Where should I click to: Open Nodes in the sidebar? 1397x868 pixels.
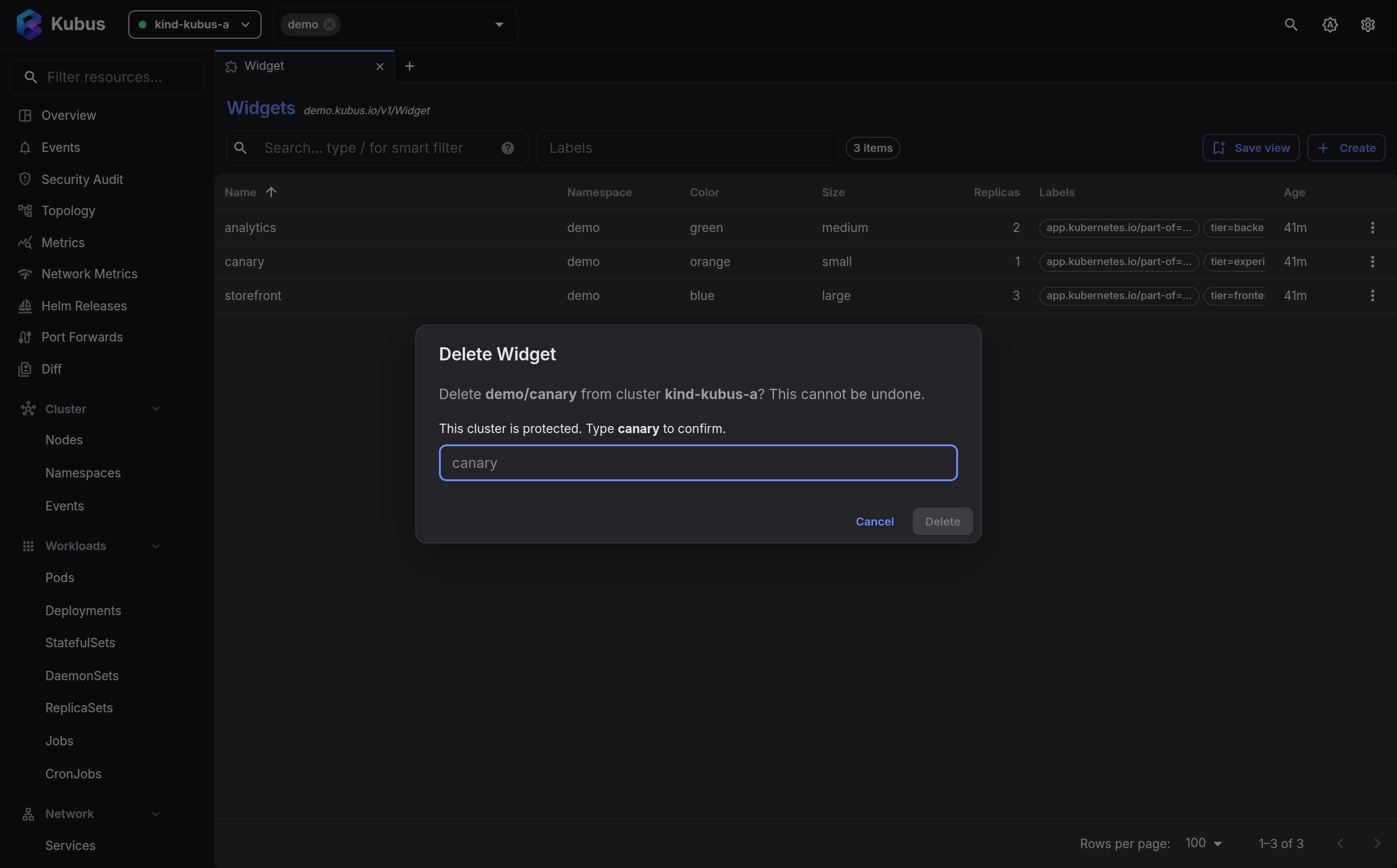[x=64, y=440]
